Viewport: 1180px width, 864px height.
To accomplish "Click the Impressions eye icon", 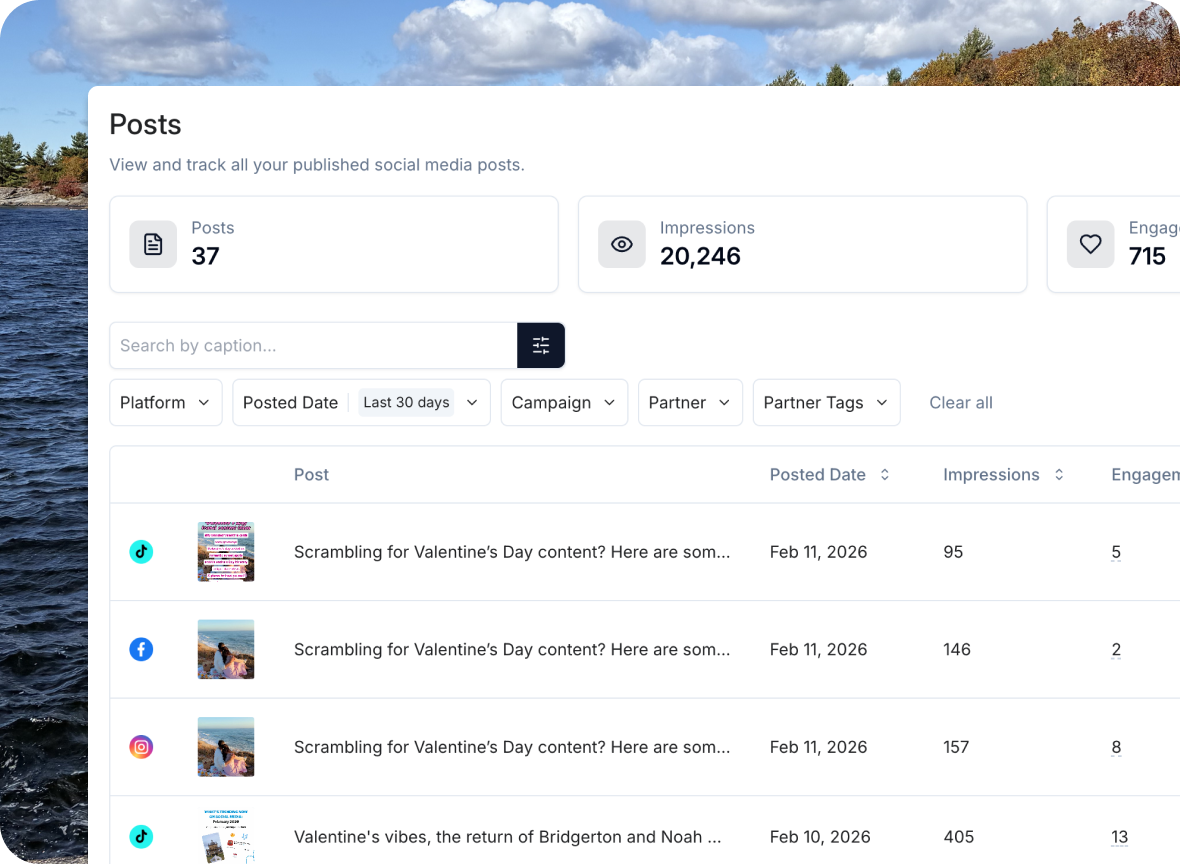I will [622, 244].
